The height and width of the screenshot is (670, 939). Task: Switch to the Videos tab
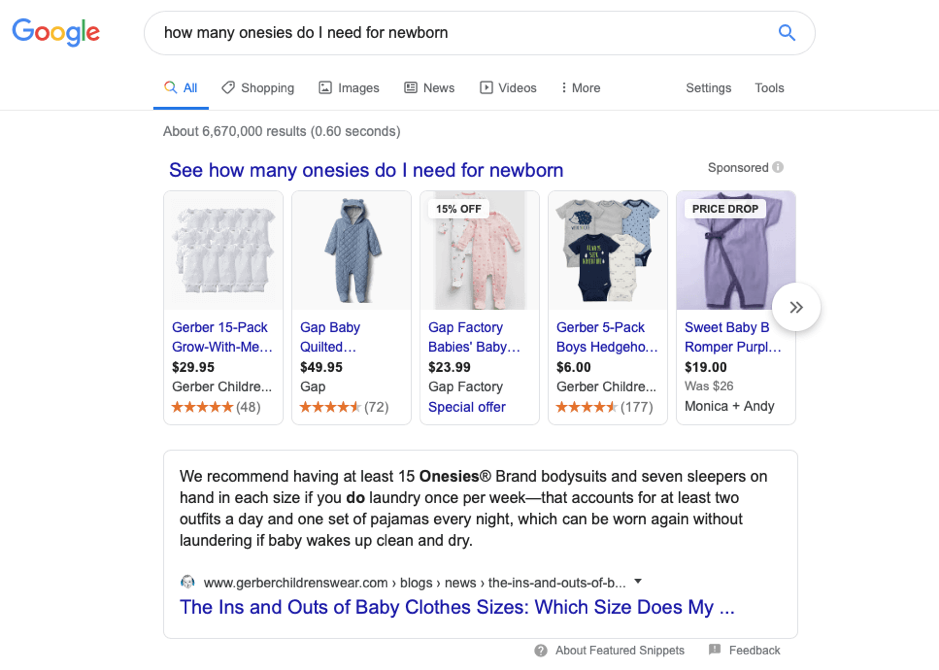tap(508, 88)
